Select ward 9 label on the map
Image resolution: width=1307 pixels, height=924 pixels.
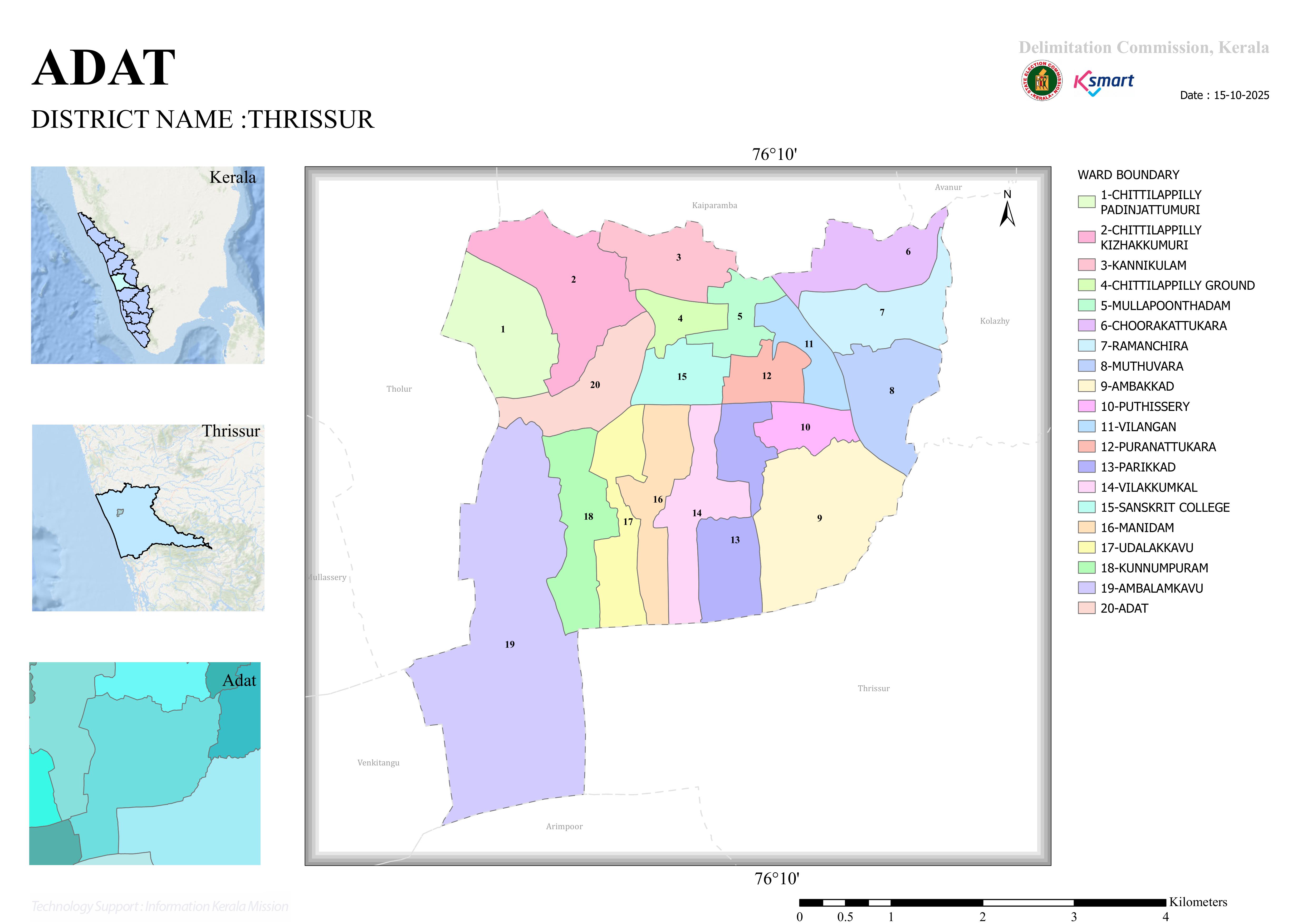820,518
